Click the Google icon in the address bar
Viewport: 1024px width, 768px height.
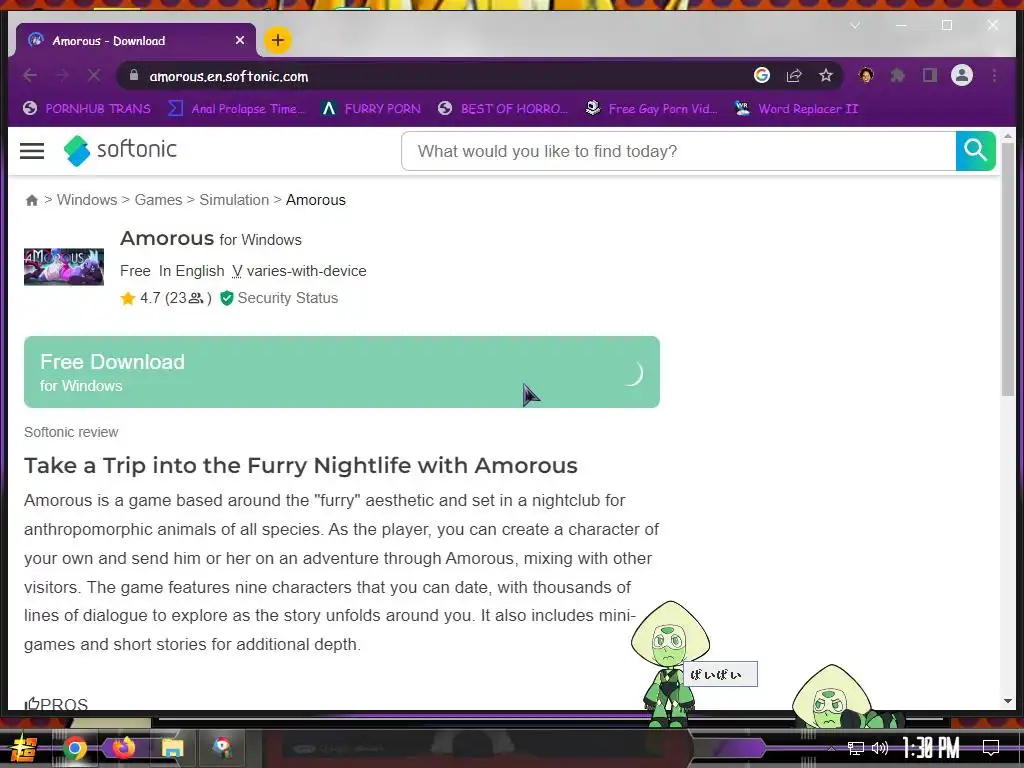761,76
